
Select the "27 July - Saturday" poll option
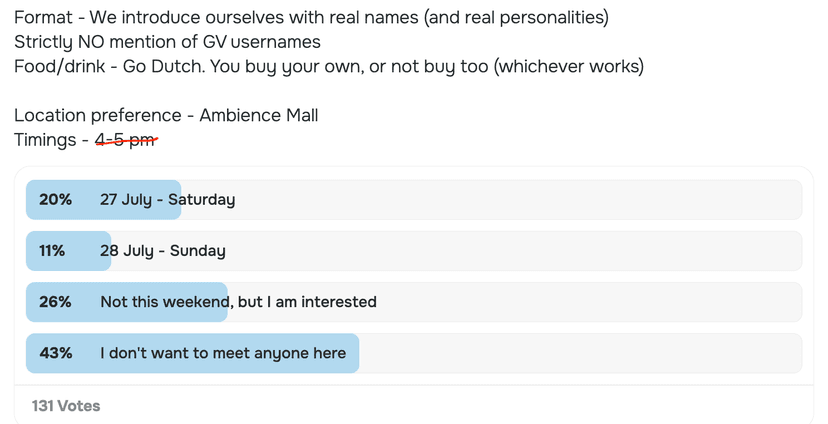click(x=167, y=200)
